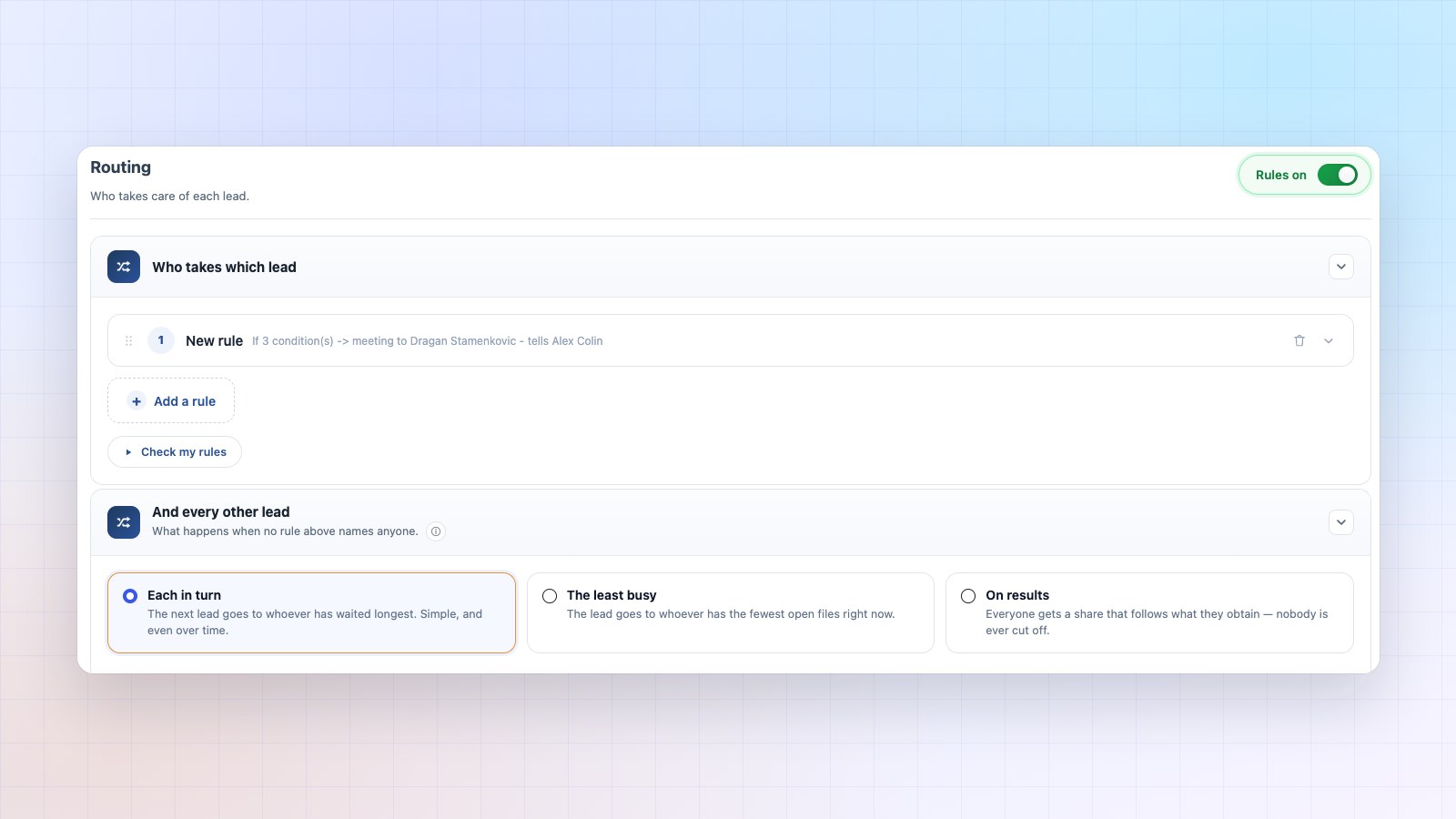
Task: Click the rule number 1 badge
Action: coord(161,340)
